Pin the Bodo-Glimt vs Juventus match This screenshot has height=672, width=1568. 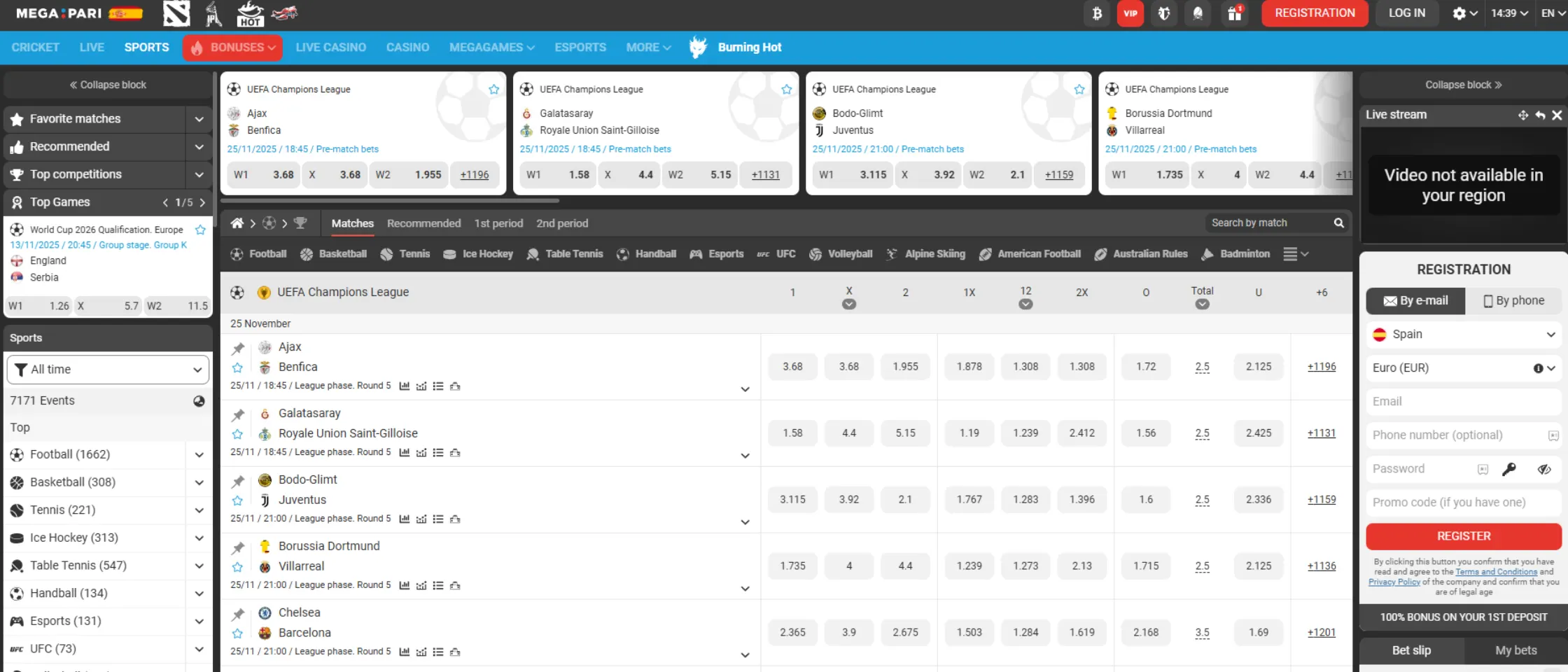(x=237, y=479)
